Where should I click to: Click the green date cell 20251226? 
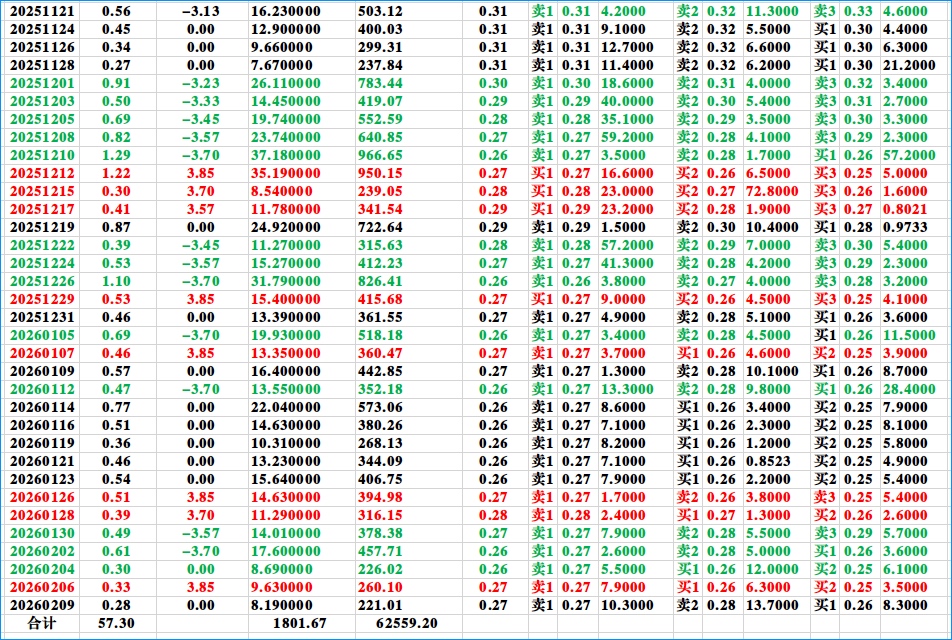(x=42, y=281)
